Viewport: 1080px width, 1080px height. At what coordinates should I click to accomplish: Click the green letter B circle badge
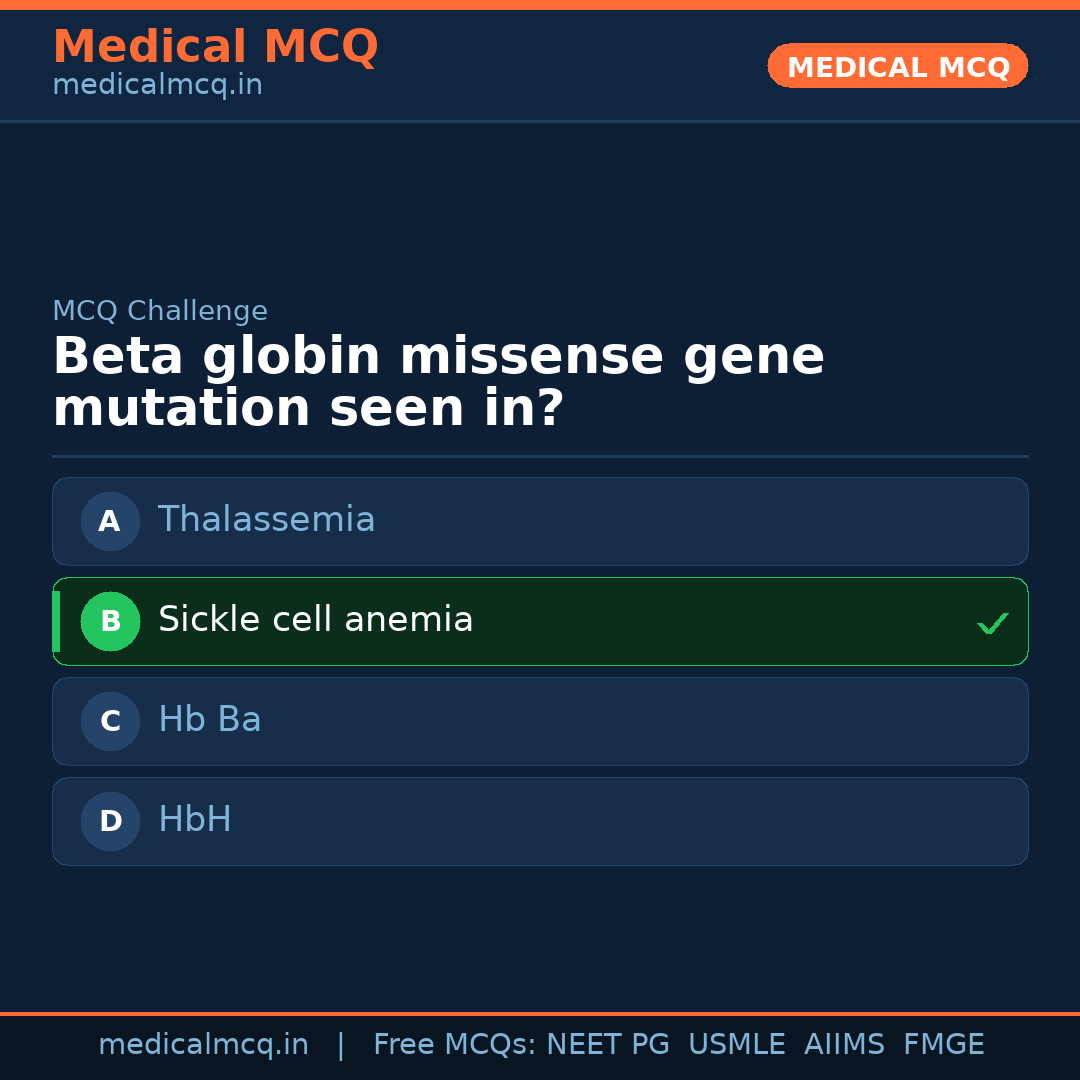pos(110,621)
